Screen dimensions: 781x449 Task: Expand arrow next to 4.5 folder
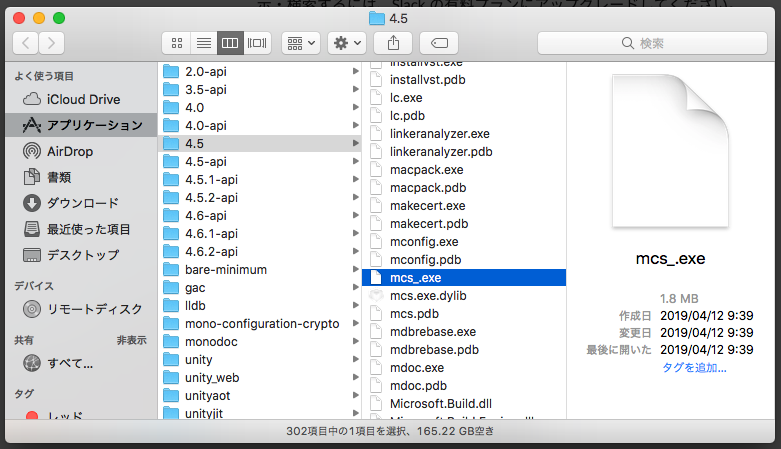[x=356, y=143]
